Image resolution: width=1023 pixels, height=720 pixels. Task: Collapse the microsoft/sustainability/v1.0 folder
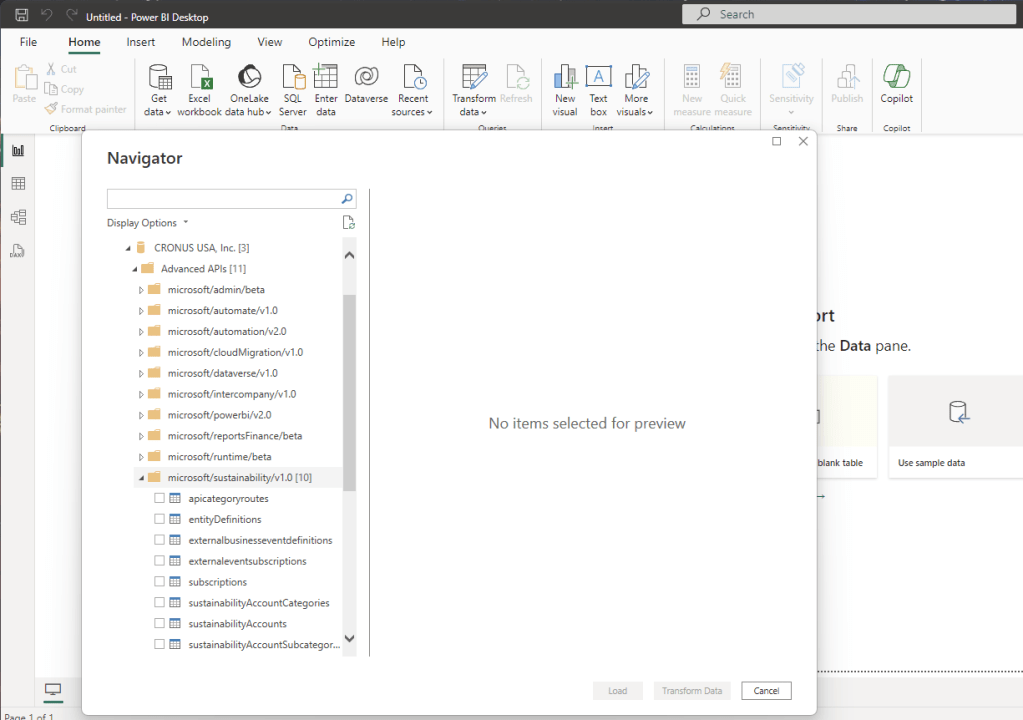pos(141,478)
